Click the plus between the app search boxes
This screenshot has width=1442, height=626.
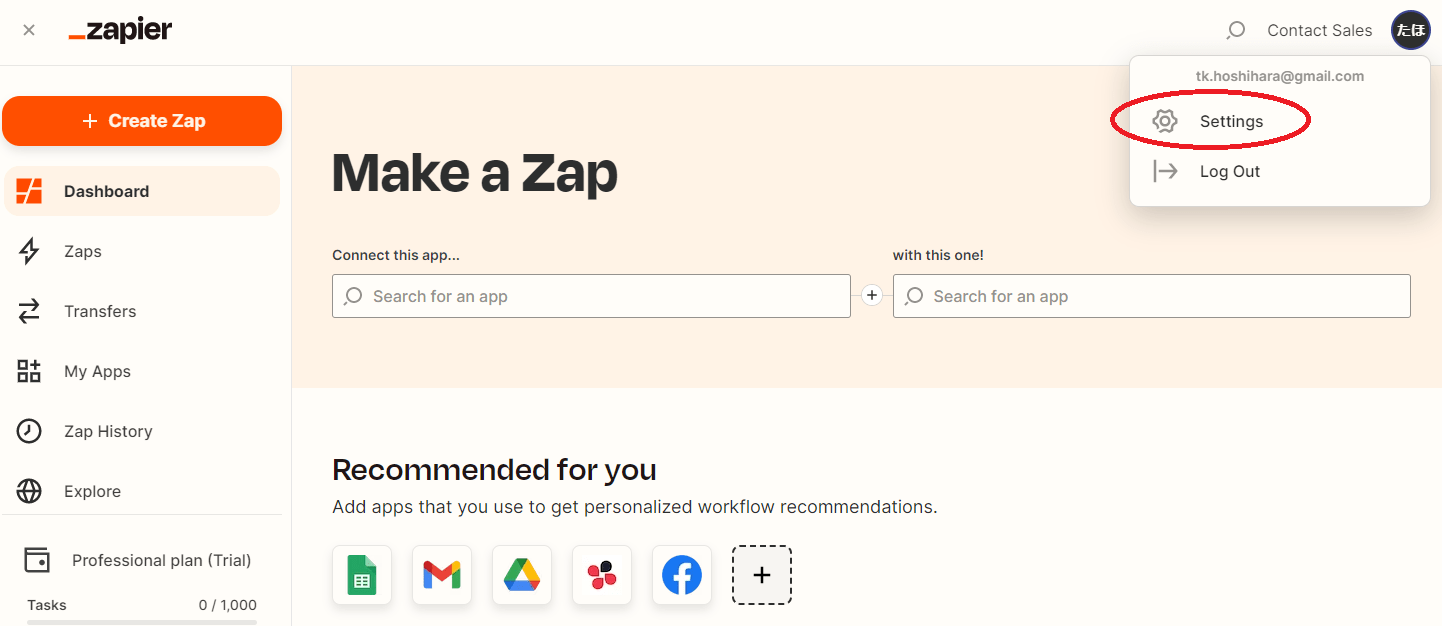point(872,295)
